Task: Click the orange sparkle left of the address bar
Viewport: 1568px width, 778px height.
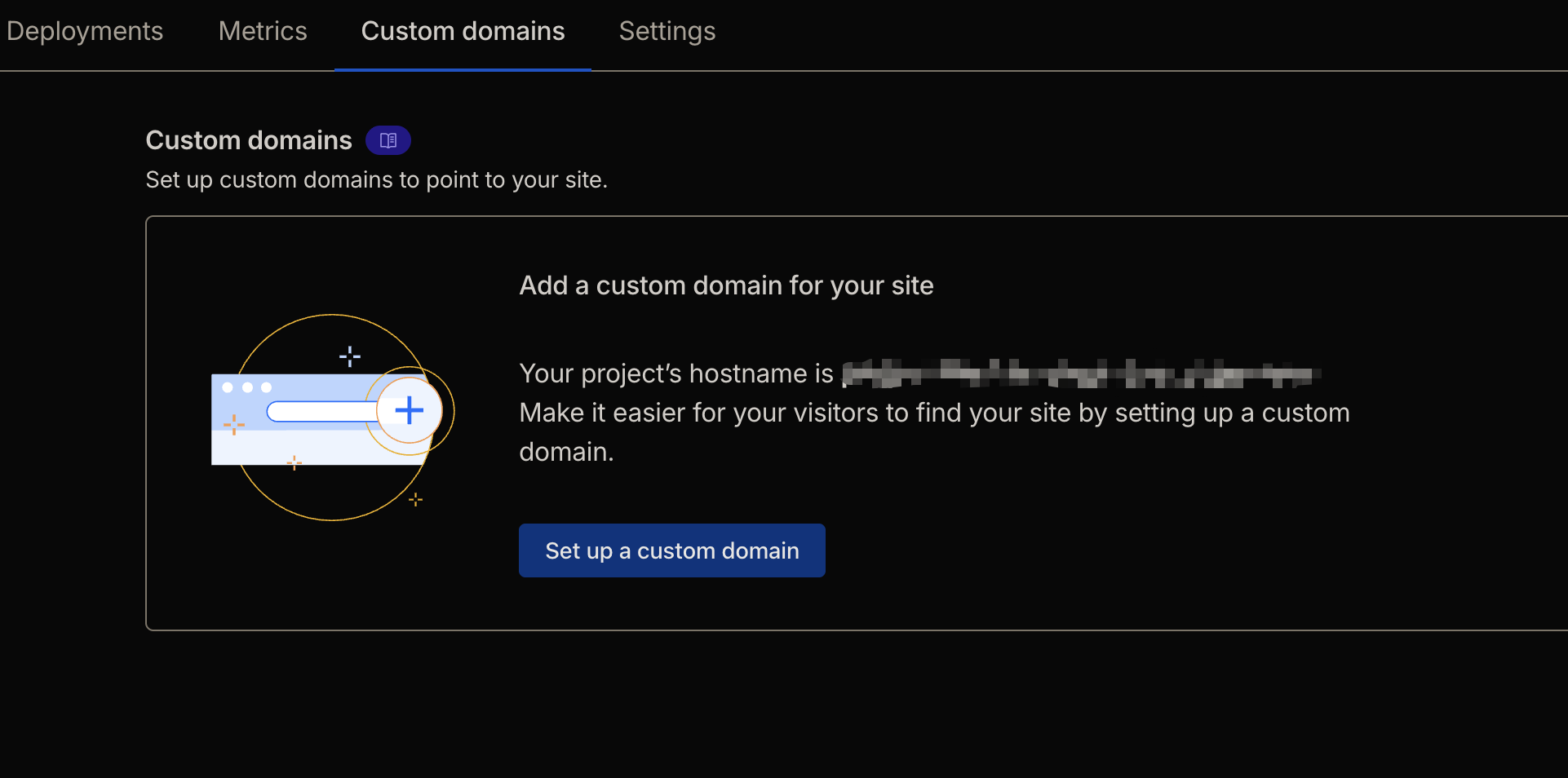Action: click(234, 425)
